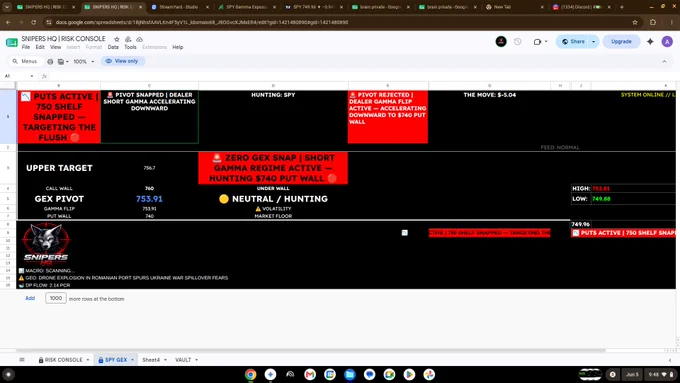Collapse the toolbar with the chevron
Viewport: 680px width, 383px height.
664,62
